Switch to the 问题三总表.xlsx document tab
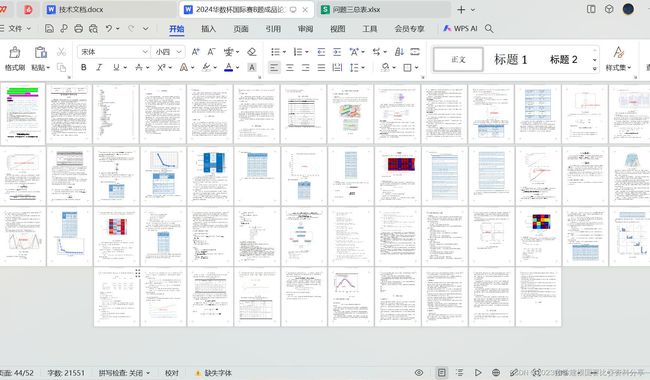 pyautogui.click(x=351, y=9)
